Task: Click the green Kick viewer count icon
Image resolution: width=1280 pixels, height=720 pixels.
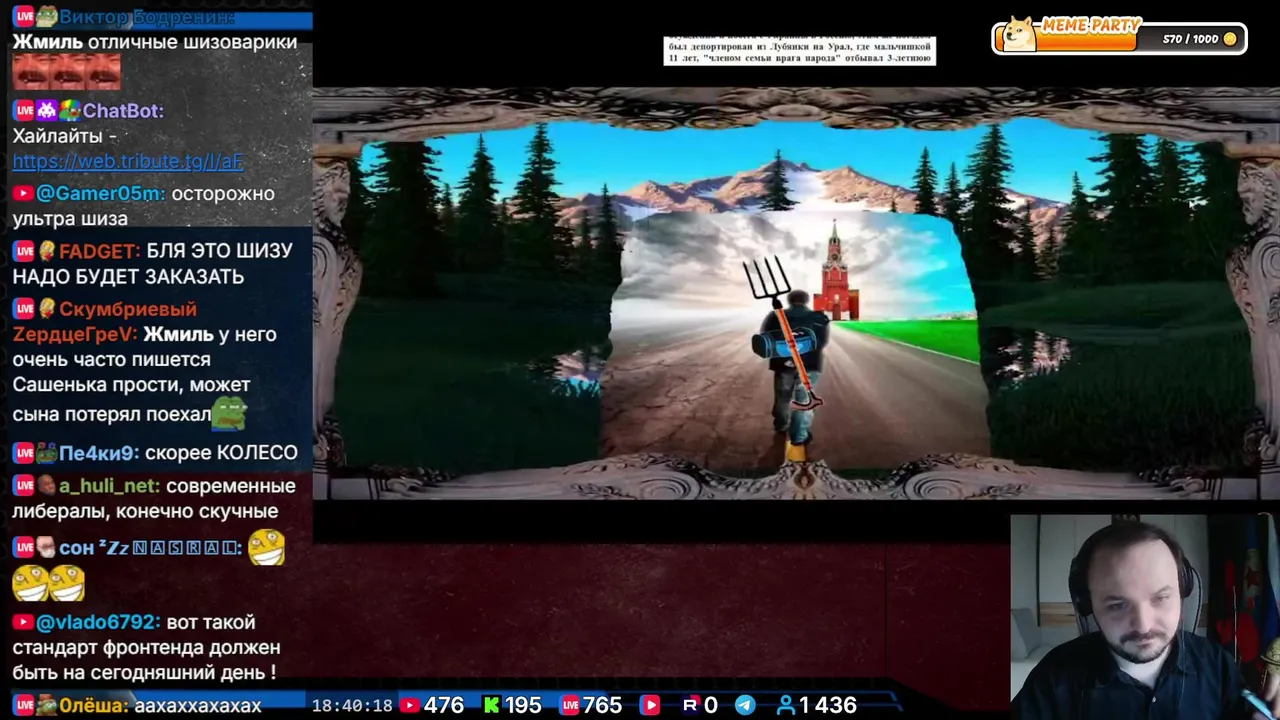Action: 491,705
